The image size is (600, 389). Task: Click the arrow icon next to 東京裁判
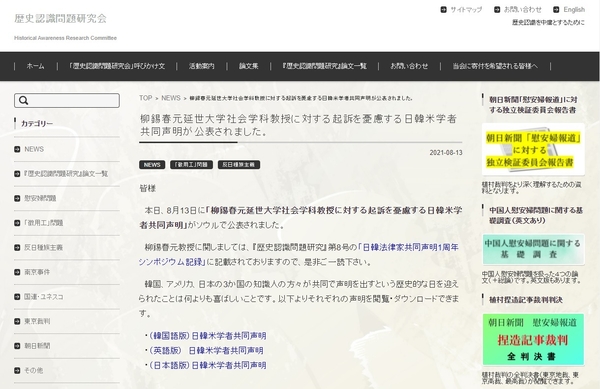(x=17, y=321)
